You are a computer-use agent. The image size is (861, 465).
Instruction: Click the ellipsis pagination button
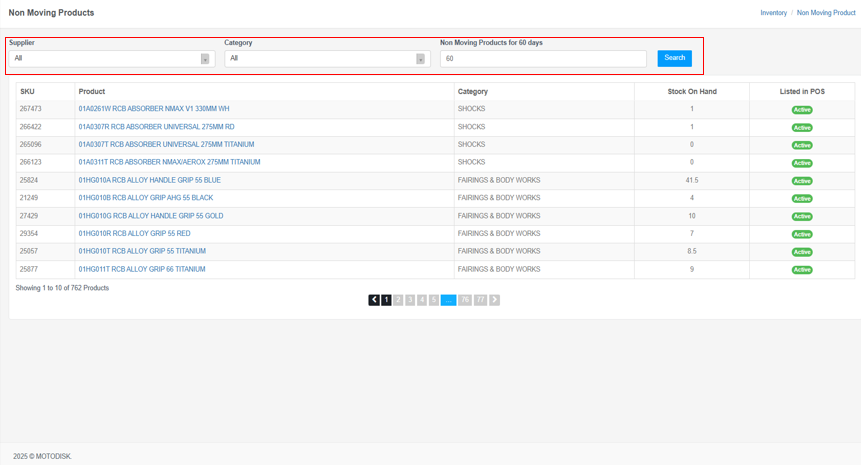pyautogui.click(x=448, y=300)
